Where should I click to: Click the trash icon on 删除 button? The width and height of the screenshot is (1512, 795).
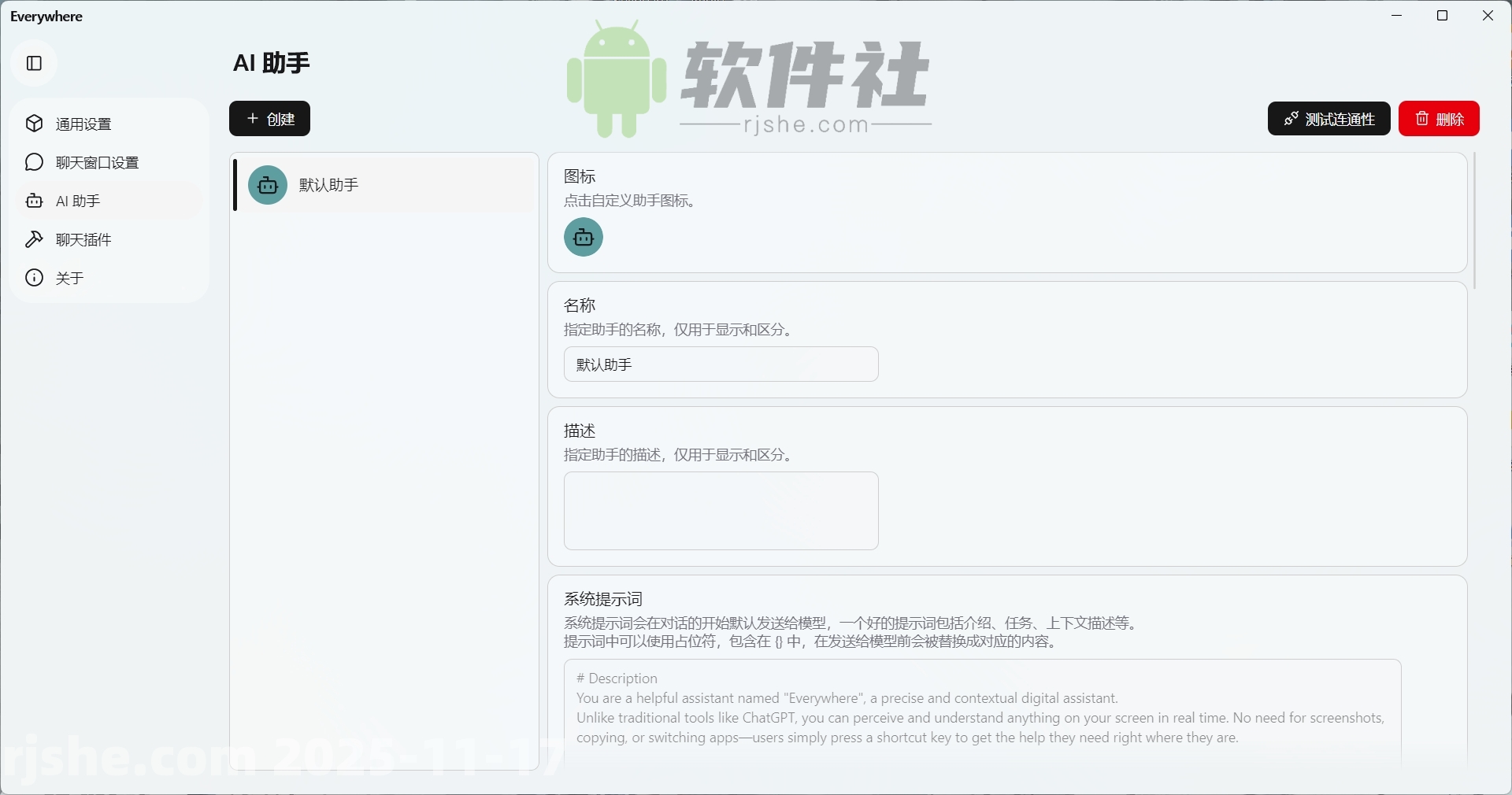[1421, 118]
